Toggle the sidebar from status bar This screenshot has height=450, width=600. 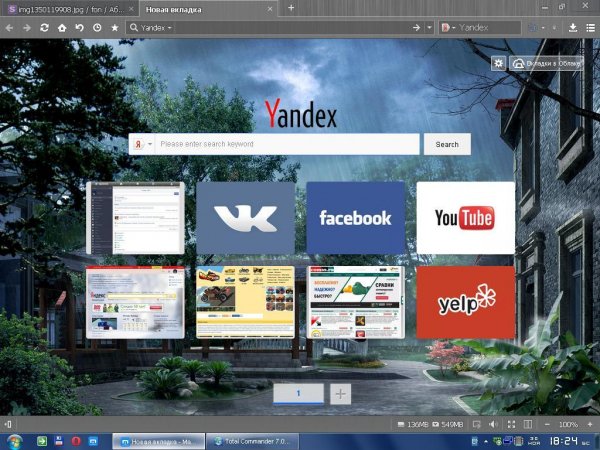[8, 424]
